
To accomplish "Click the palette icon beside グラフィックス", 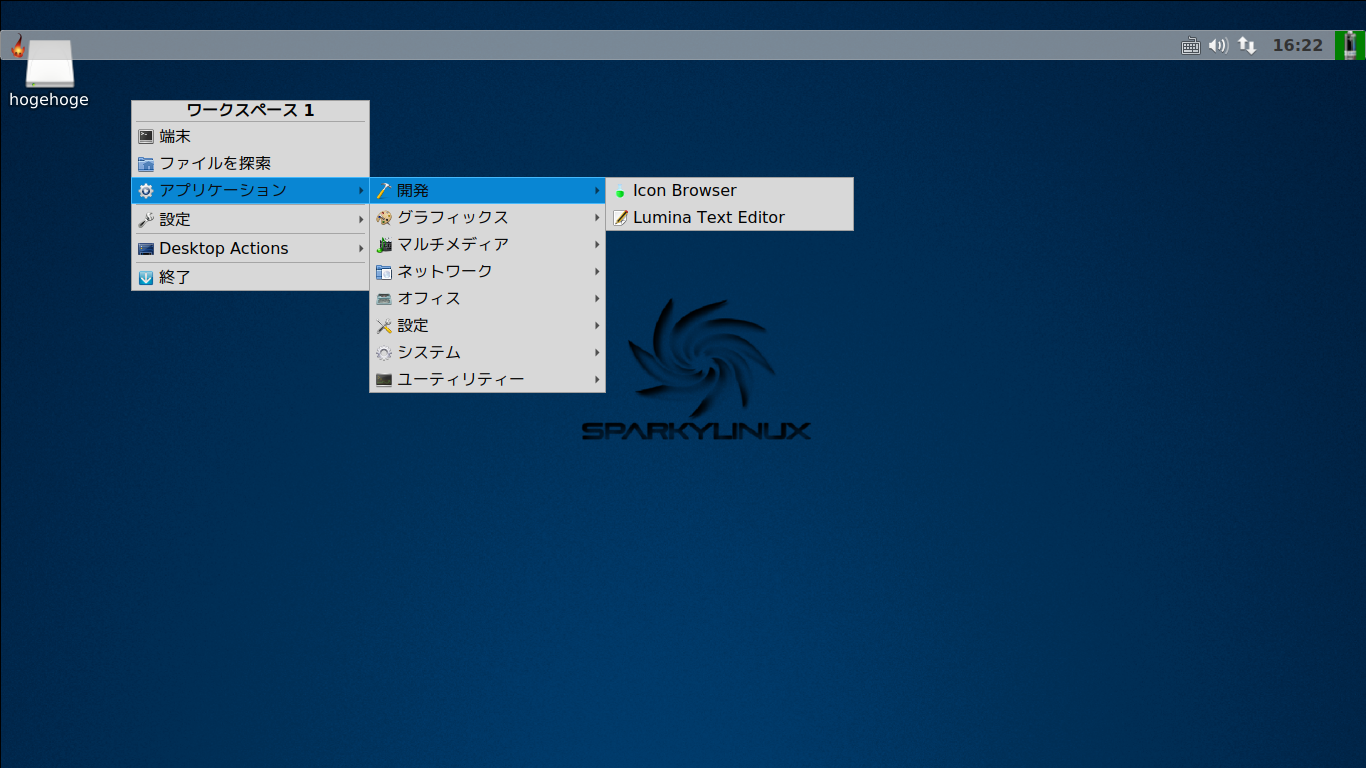I will point(384,217).
